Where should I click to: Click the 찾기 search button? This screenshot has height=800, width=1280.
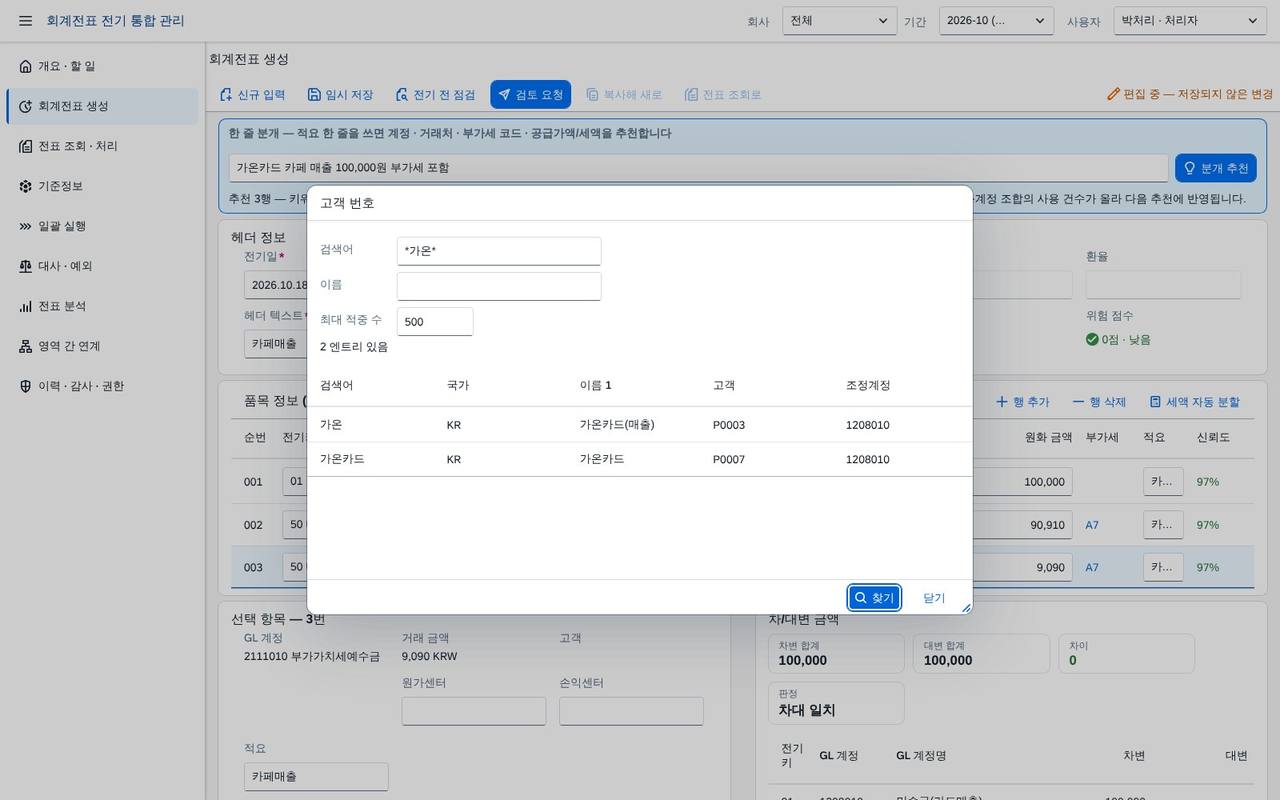pos(874,598)
